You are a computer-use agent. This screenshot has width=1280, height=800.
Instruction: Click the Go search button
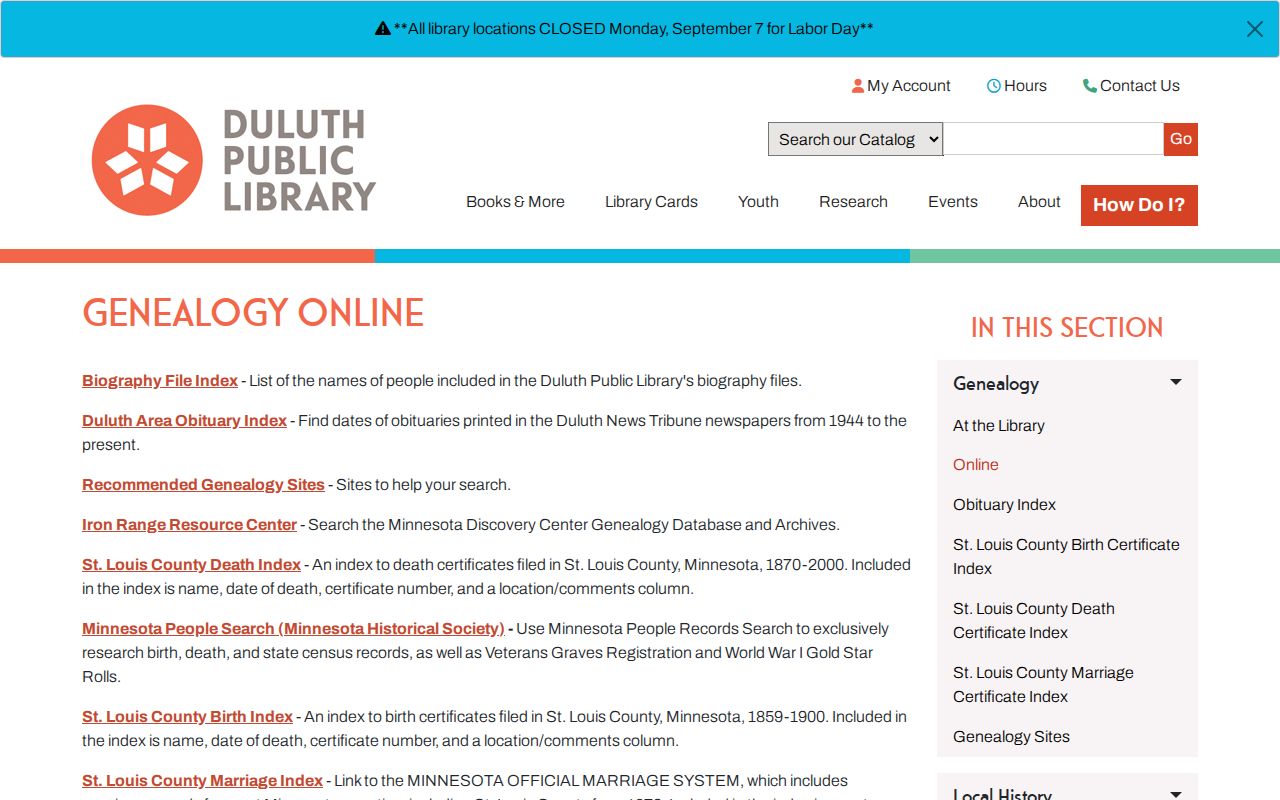(1181, 139)
